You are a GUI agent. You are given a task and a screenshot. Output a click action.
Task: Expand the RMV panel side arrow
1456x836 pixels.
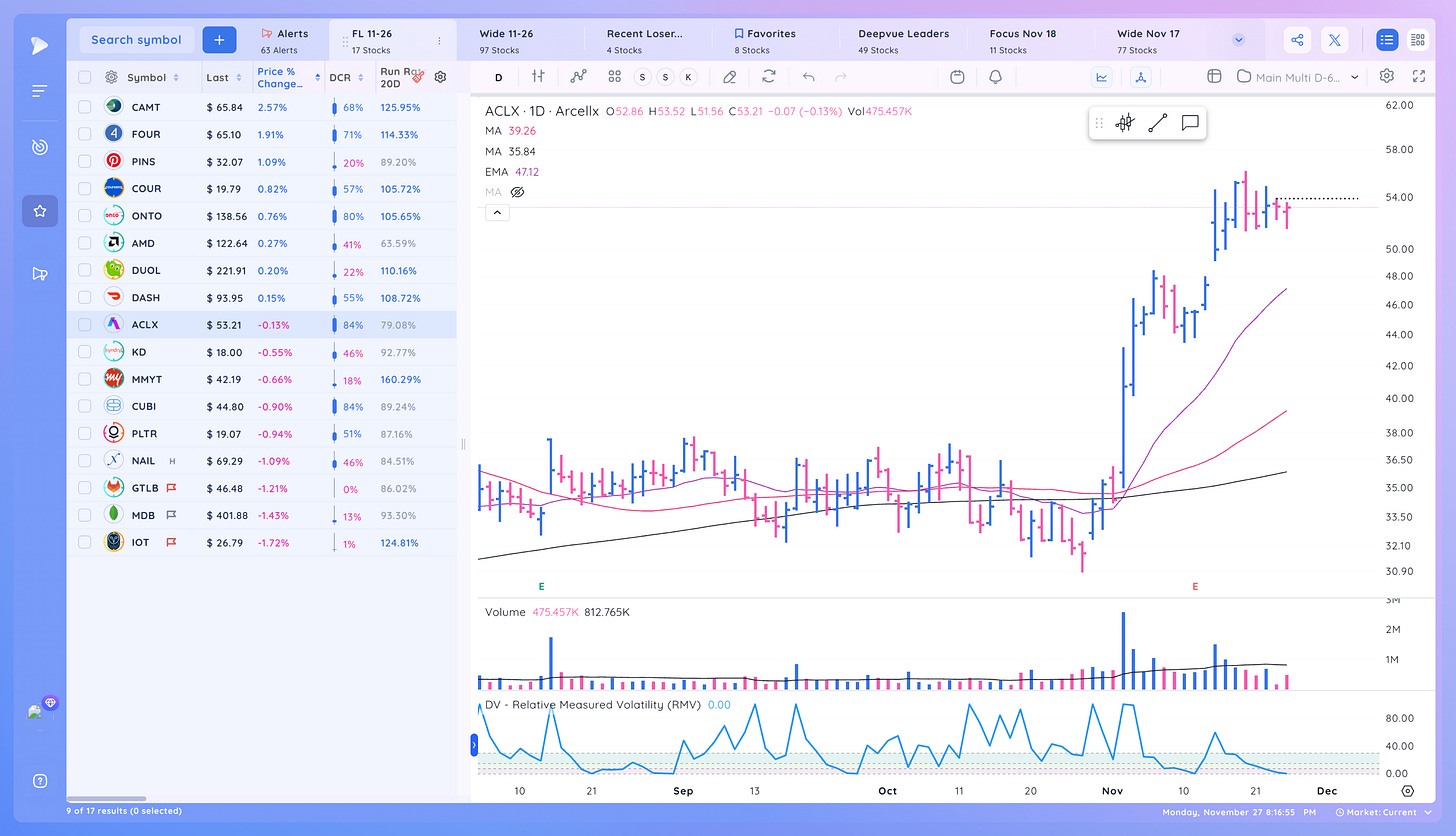(x=475, y=744)
